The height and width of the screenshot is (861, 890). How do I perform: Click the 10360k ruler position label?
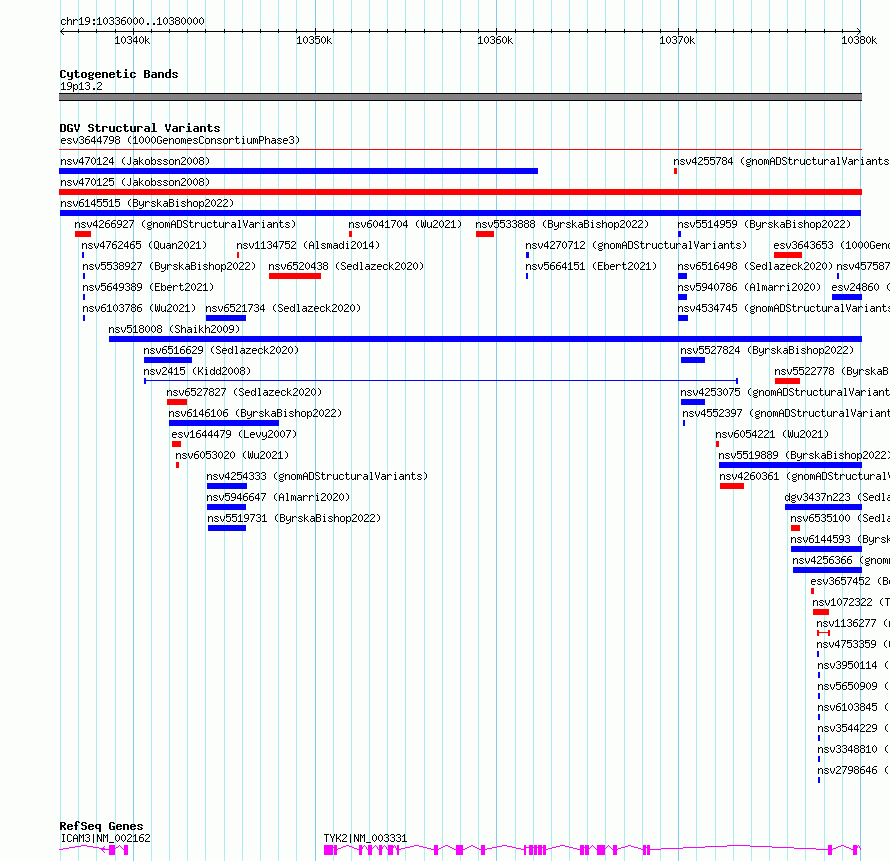click(x=495, y=40)
